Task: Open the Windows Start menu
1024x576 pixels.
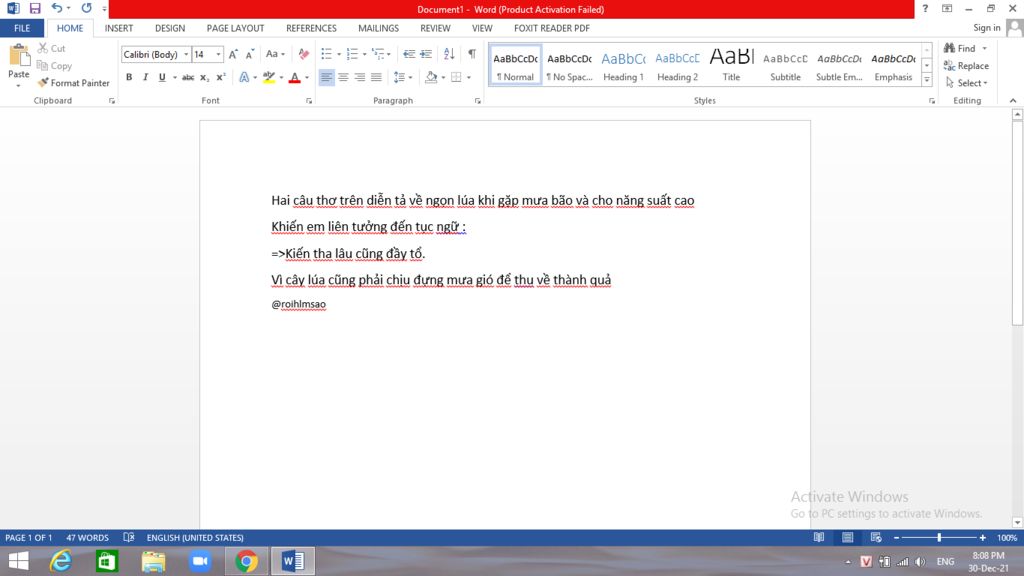Action: click(x=18, y=561)
